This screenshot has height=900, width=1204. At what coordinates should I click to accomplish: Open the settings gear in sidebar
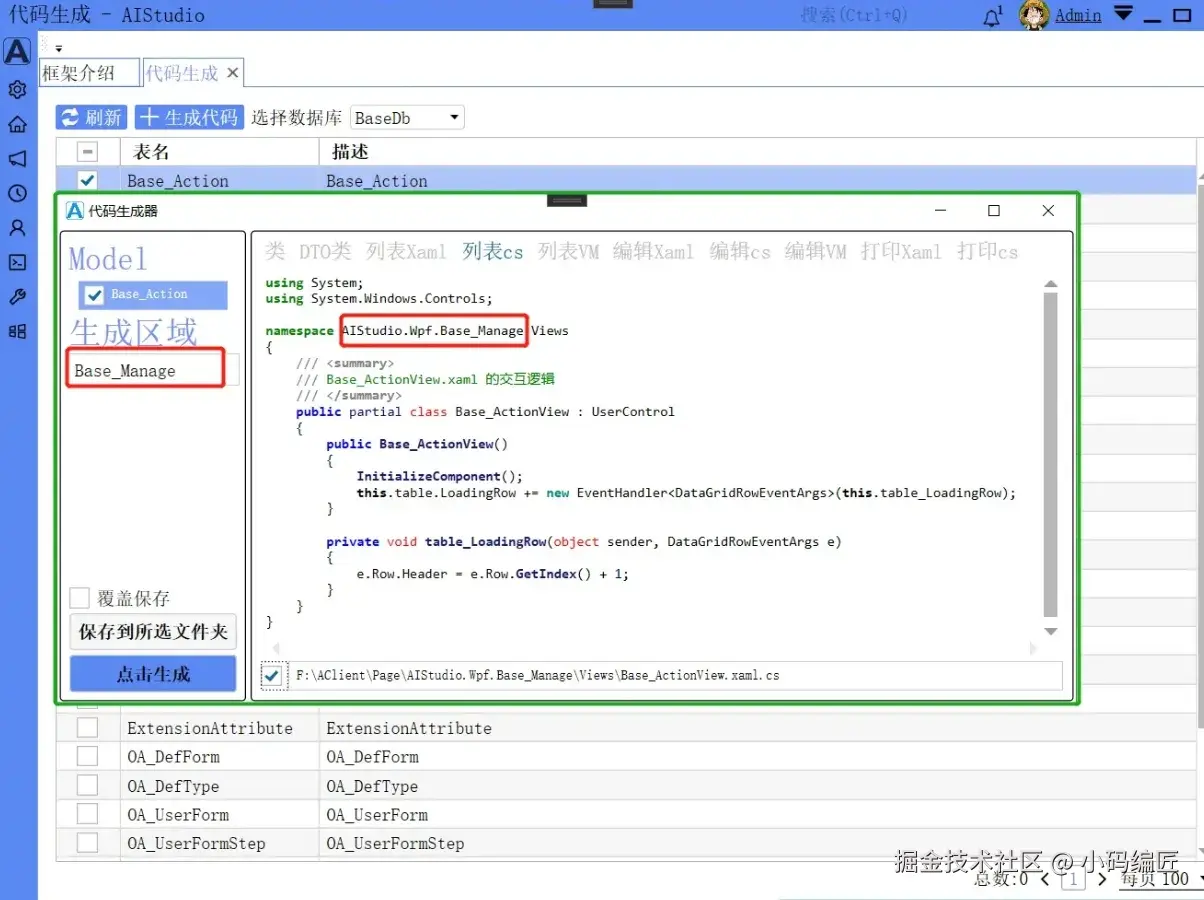tap(17, 90)
